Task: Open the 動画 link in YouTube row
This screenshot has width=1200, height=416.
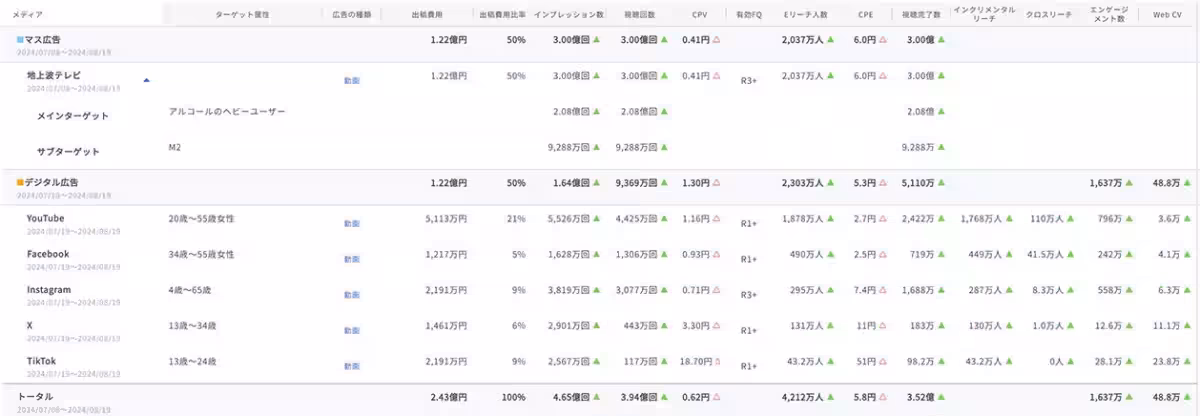Action: (x=351, y=224)
